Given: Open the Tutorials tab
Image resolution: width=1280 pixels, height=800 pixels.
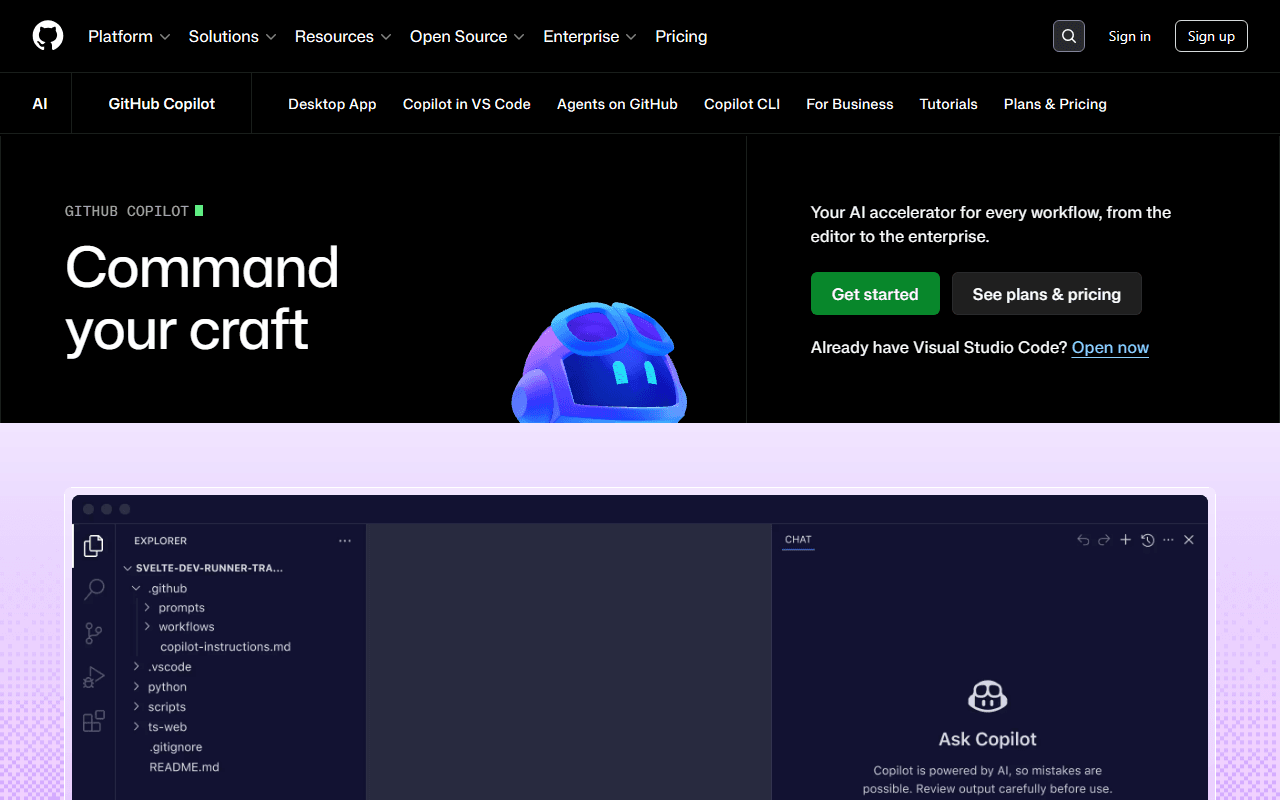Looking at the screenshot, I should click(949, 104).
